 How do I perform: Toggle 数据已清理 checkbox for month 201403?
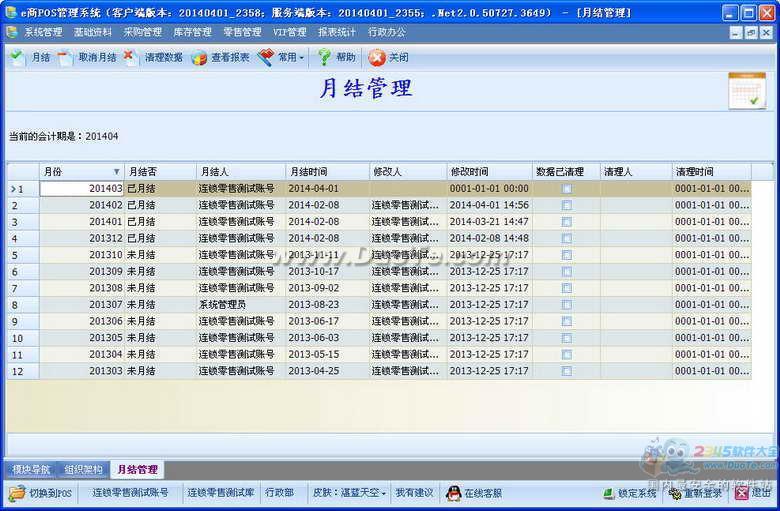click(x=567, y=188)
